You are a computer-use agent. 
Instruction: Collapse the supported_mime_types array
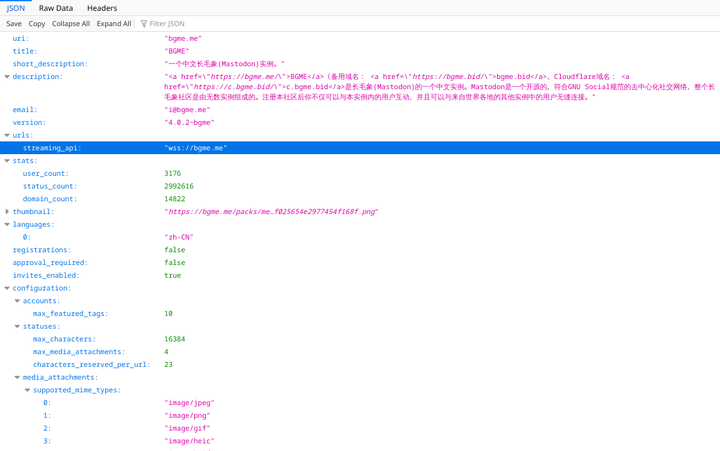tap(27, 390)
